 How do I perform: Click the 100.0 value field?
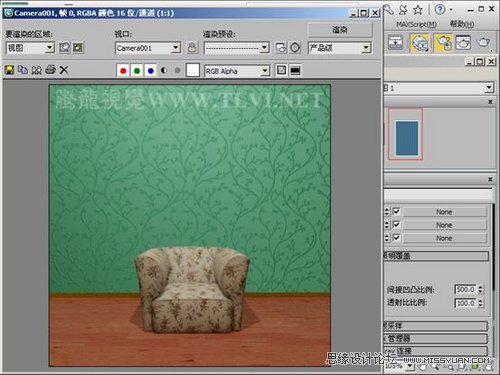point(465,303)
